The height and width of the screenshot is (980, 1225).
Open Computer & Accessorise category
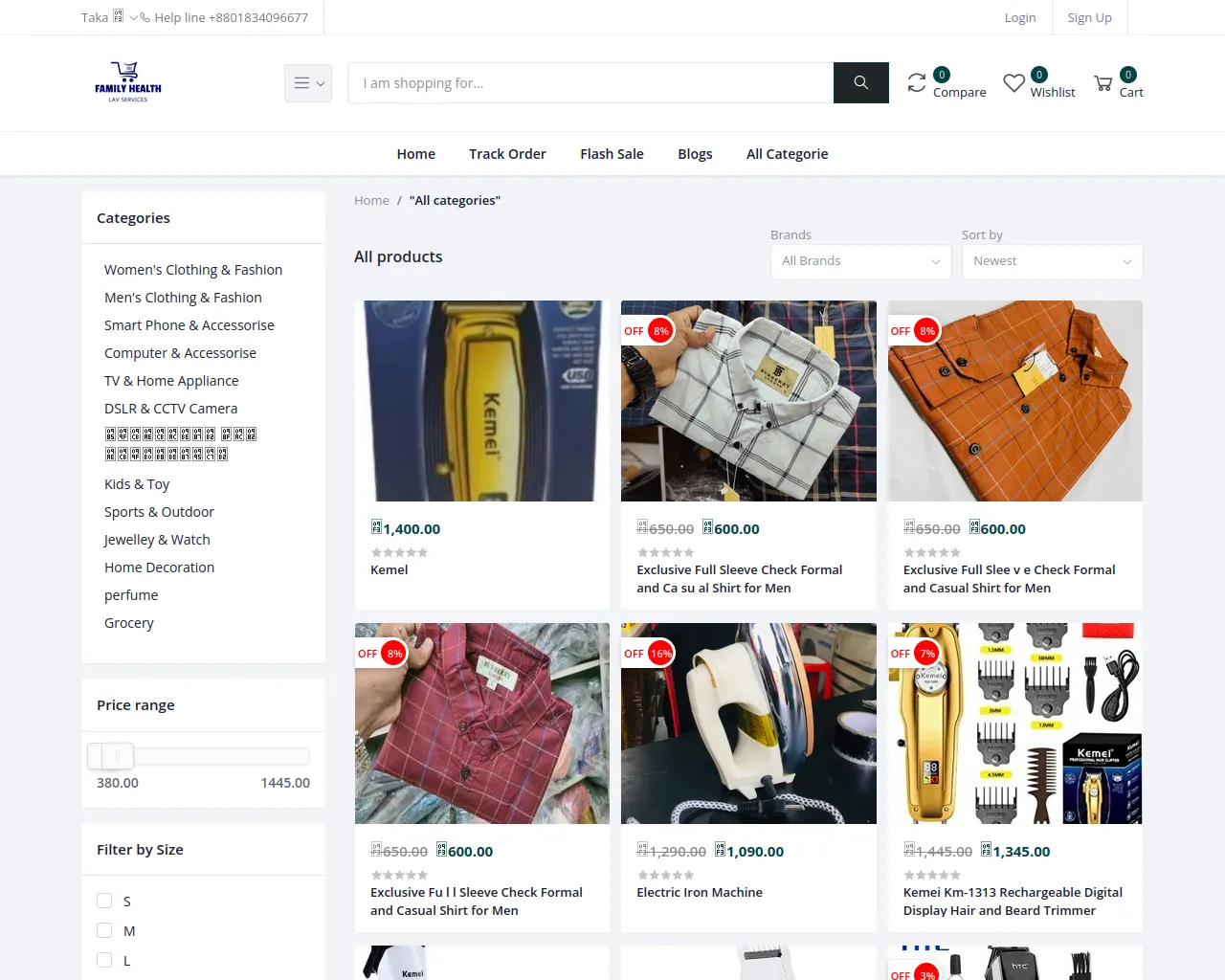click(180, 353)
